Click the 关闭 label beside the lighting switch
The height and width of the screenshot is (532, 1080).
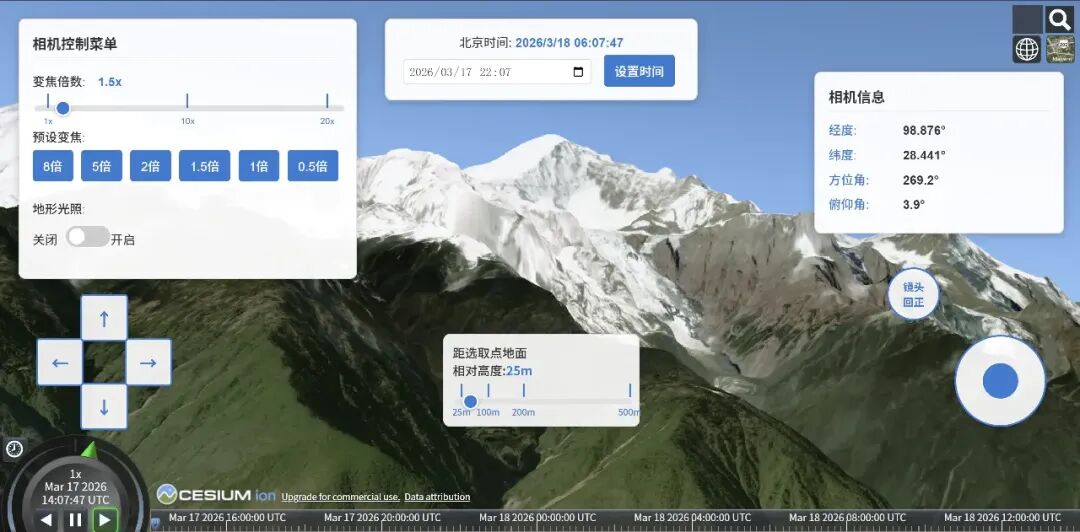45,240
